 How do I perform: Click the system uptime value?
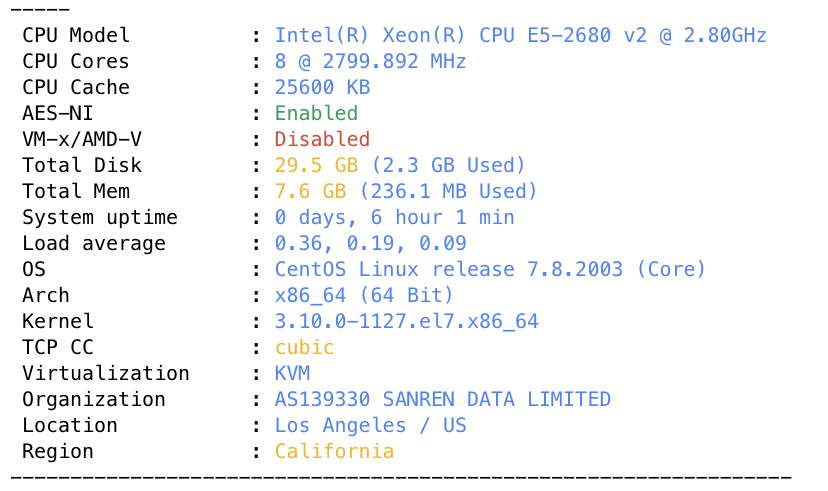[x=394, y=217]
